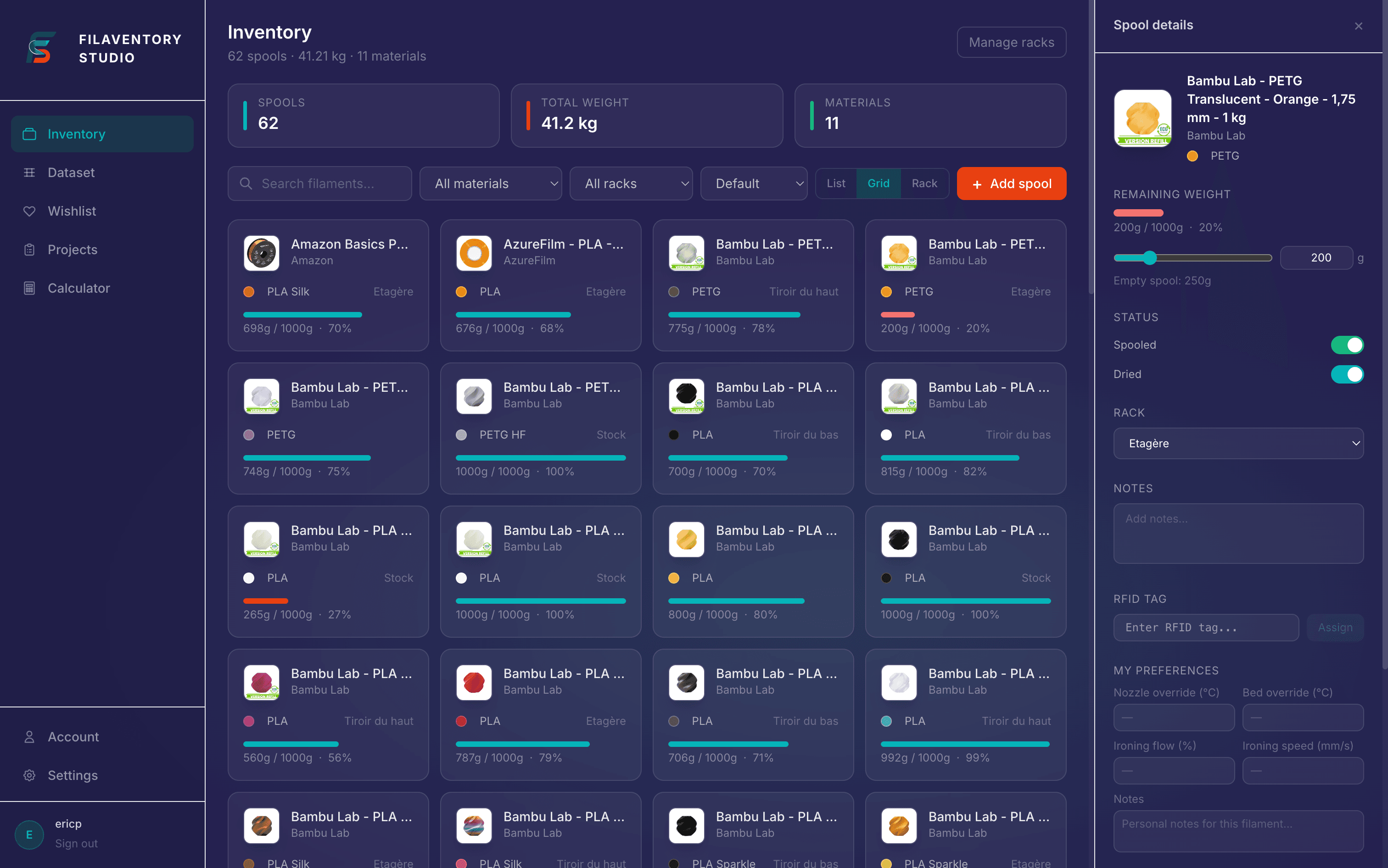Open the PETG HF Stock spool card
Image resolution: width=1388 pixels, height=868 pixels.
540,428
